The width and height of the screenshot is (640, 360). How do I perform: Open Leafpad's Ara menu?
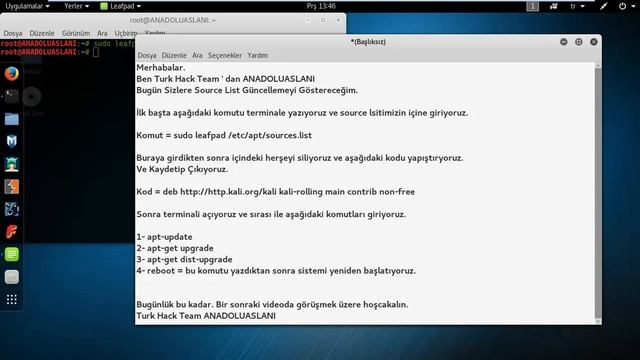pyautogui.click(x=197, y=56)
